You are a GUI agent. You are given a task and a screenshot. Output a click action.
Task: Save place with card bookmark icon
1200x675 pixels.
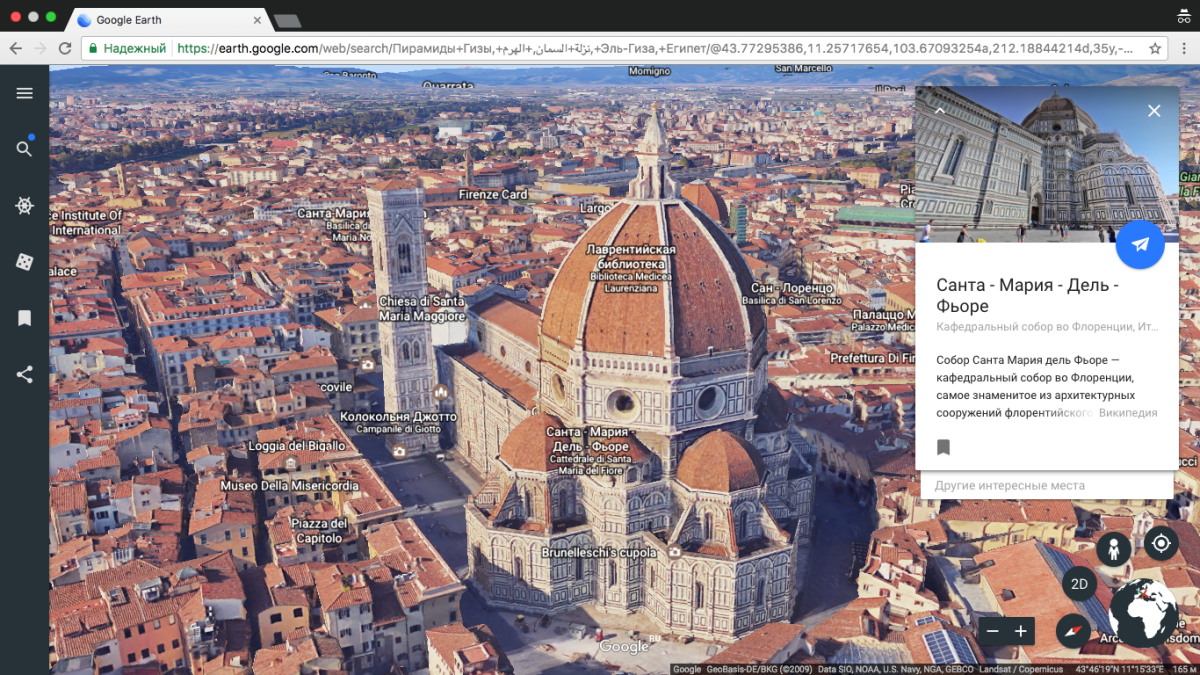(x=943, y=447)
